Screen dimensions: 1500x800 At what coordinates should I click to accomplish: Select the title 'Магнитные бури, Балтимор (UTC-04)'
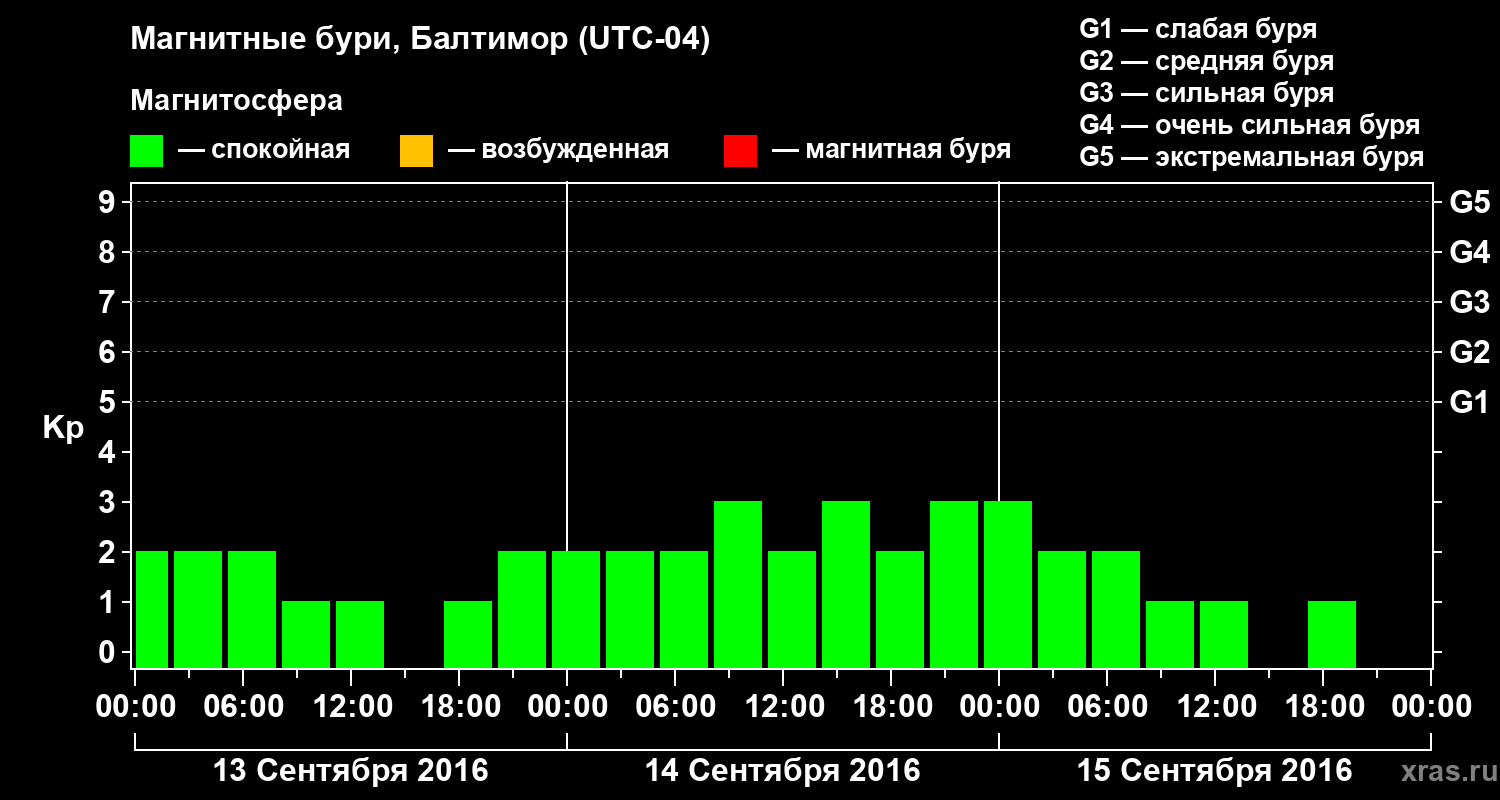[420, 41]
